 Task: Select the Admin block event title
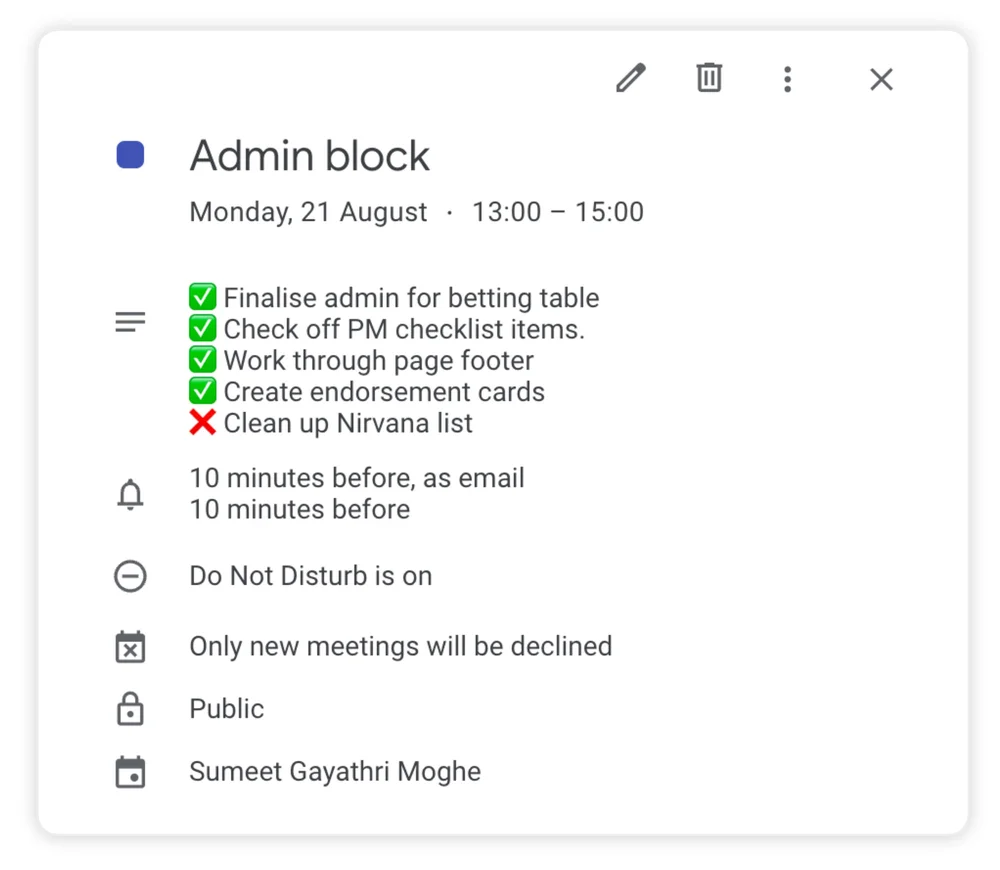(x=309, y=156)
